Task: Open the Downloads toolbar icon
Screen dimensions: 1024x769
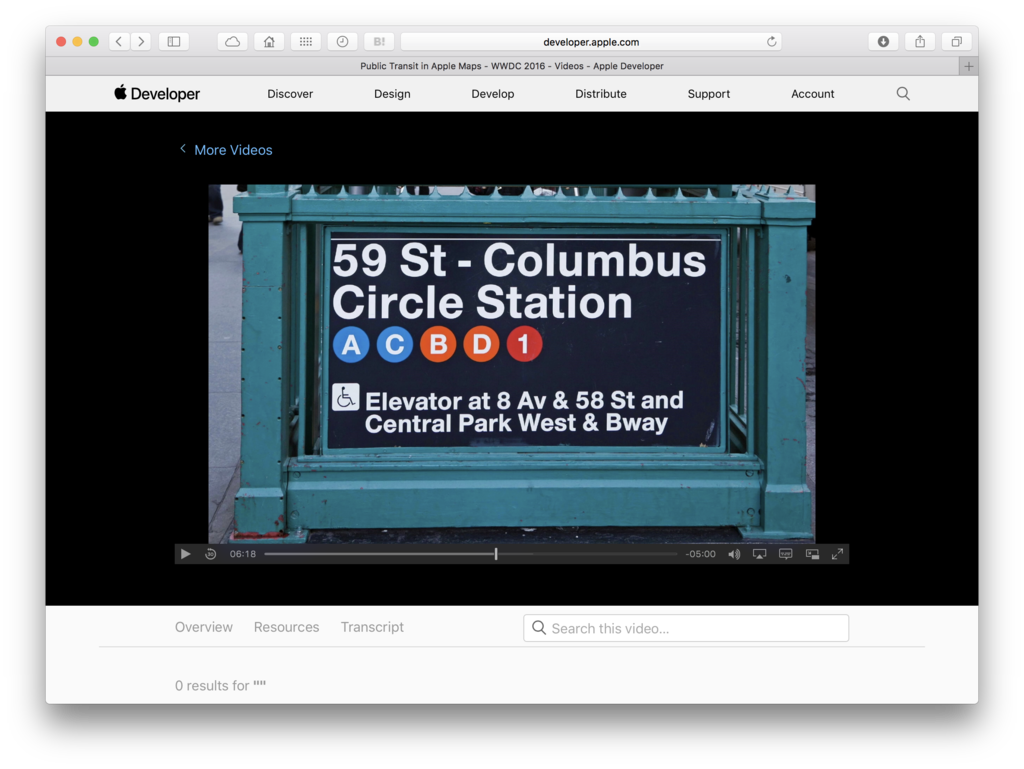Action: click(883, 42)
